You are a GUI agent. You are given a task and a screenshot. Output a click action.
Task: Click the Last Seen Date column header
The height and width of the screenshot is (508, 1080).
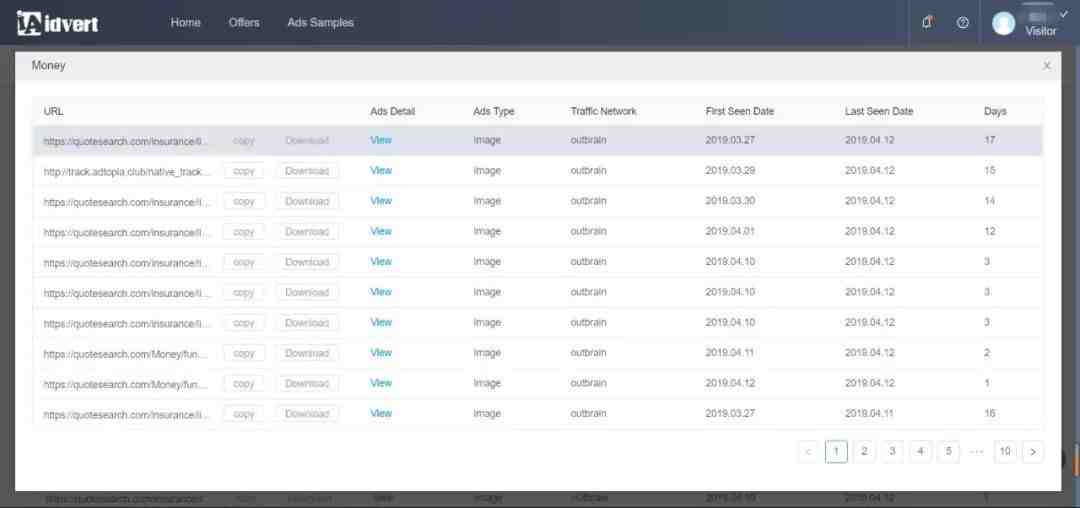click(x=879, y=112)
